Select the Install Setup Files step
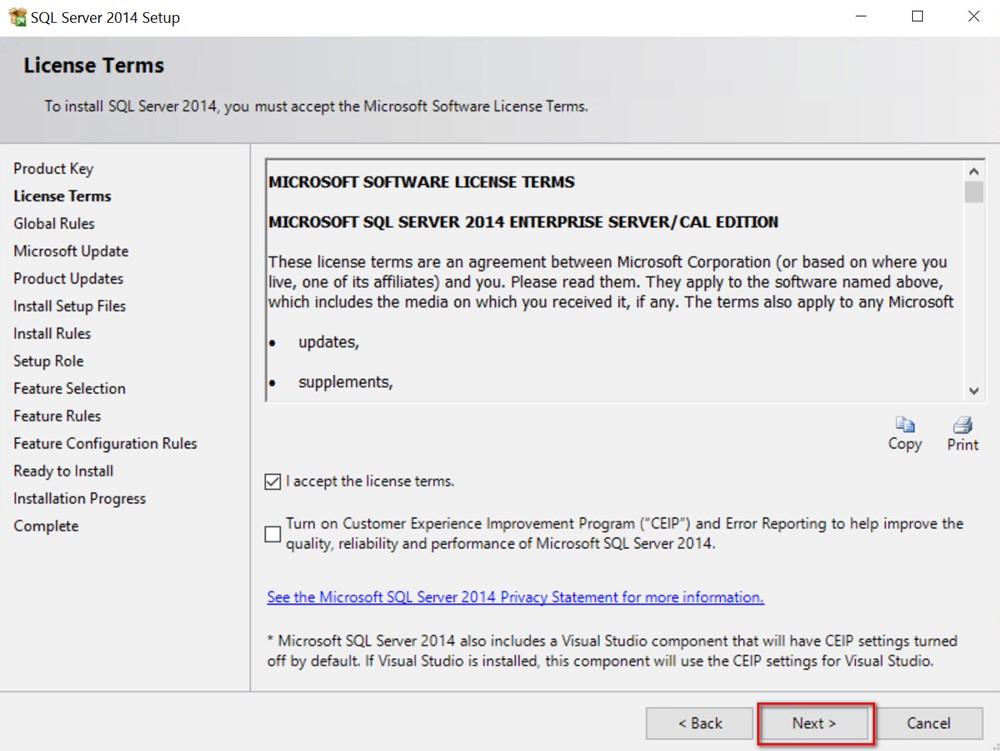This screenshot has height=751, width=1000. tap(70, 306)
